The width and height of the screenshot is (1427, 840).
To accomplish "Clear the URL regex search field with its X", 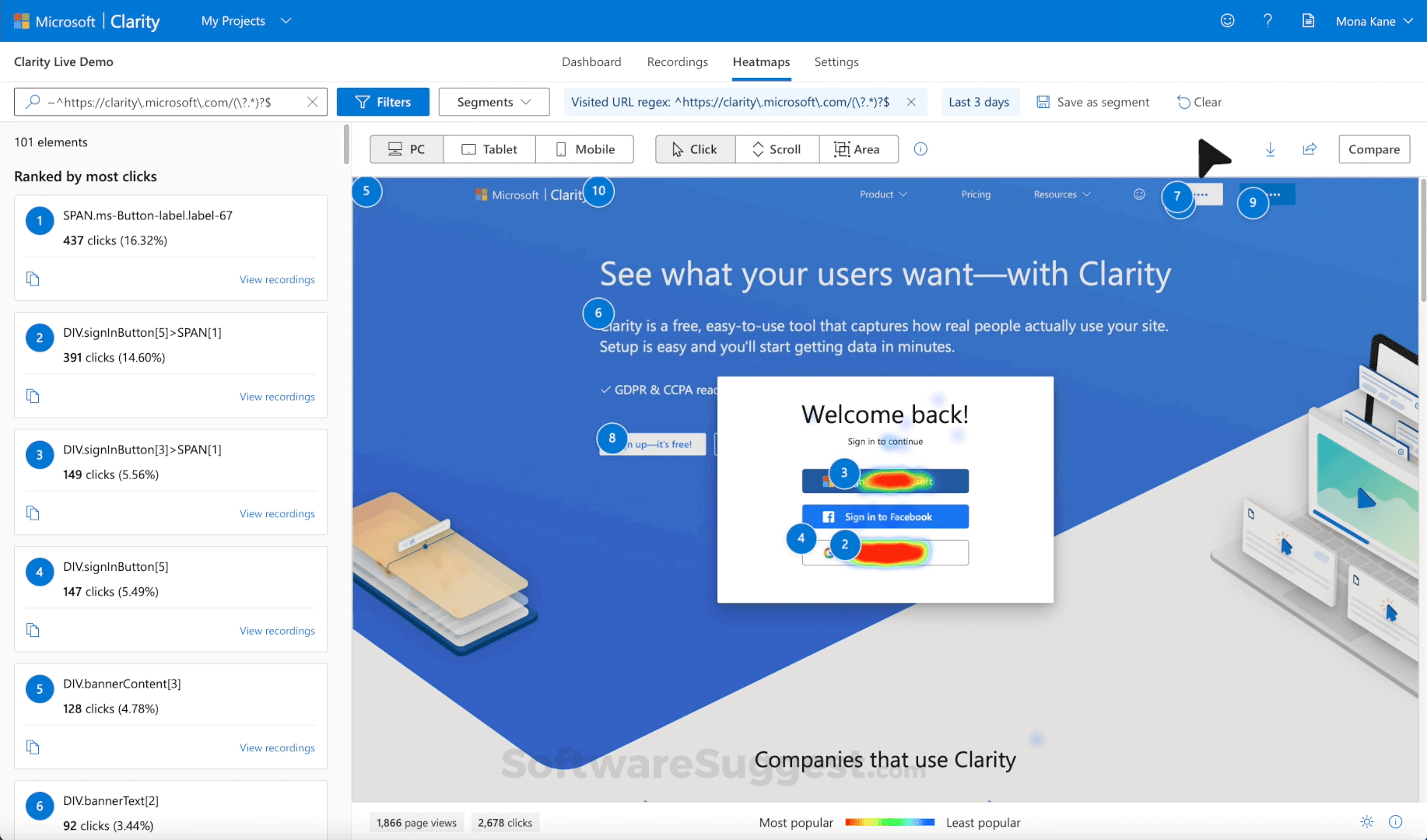I will (x=312, y=102).
